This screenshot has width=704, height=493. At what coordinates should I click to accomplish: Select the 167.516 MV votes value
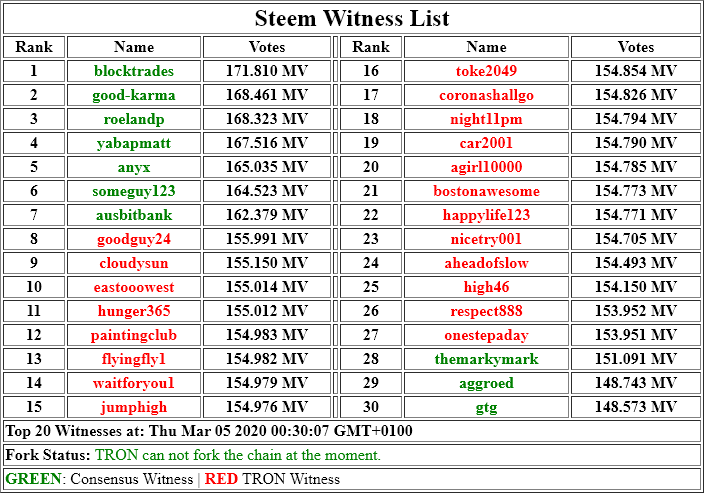(x=267, y=143)
